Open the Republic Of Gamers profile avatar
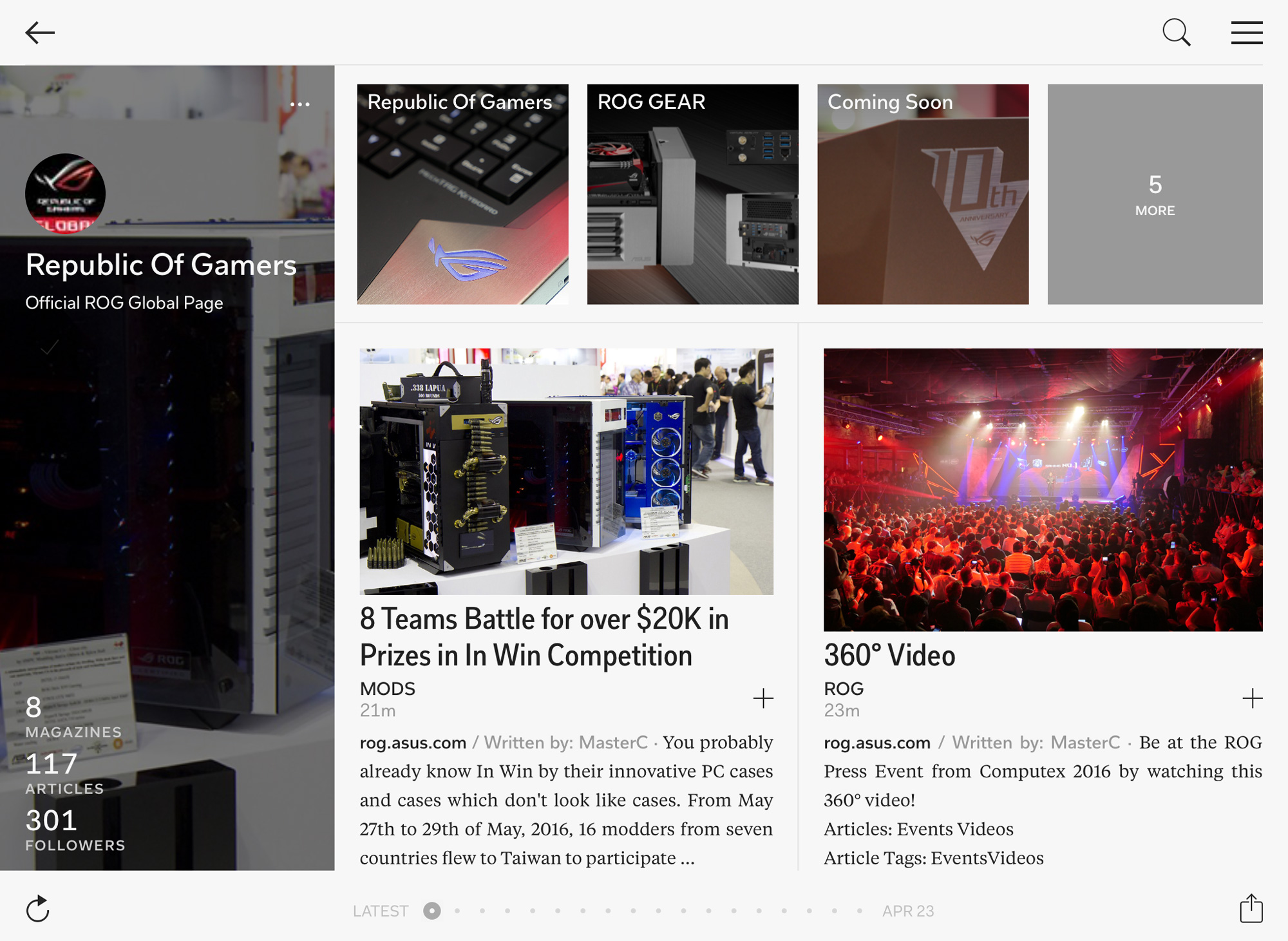 [x=65, y=193]
